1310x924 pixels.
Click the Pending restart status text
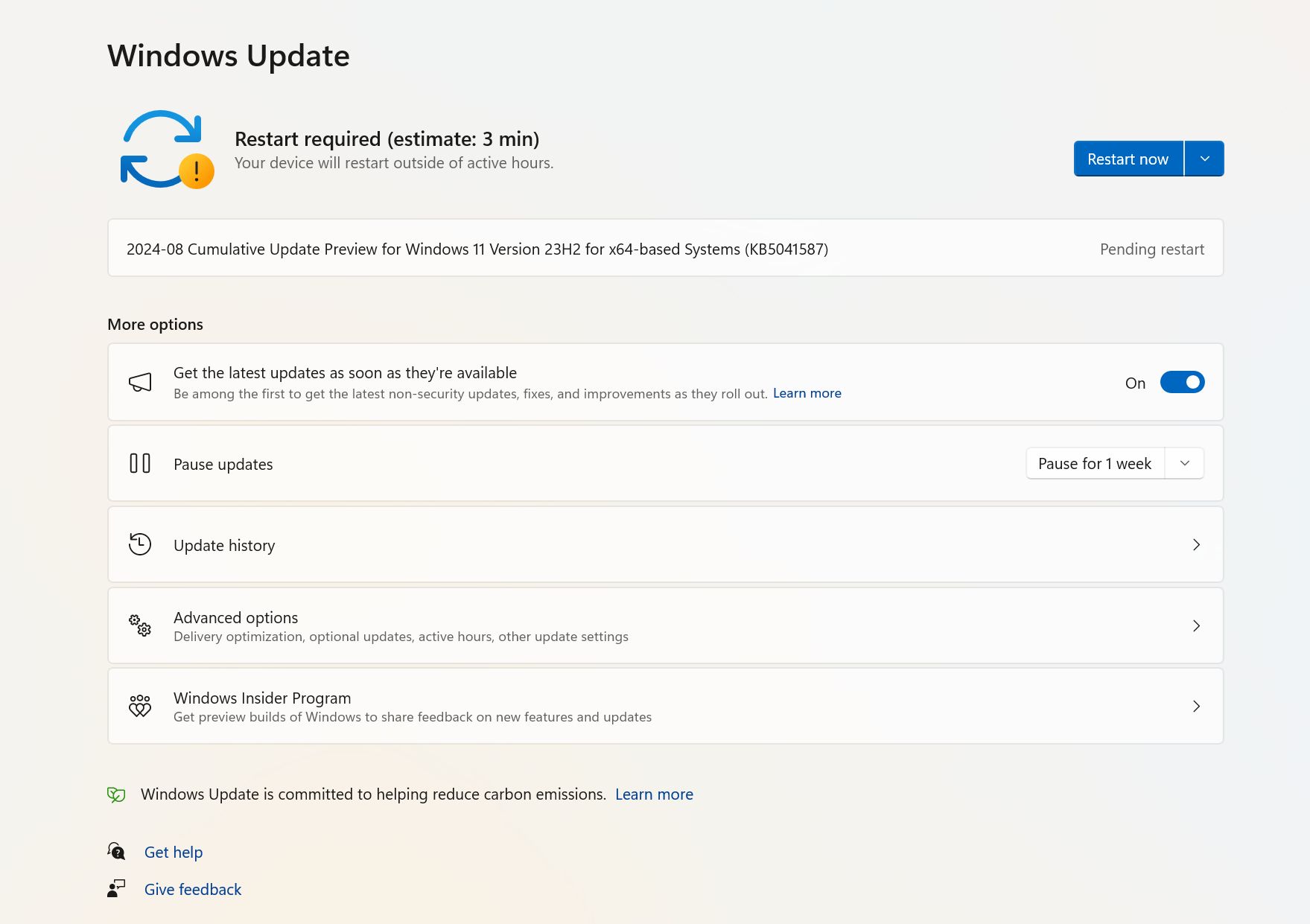click(1152, 249)
